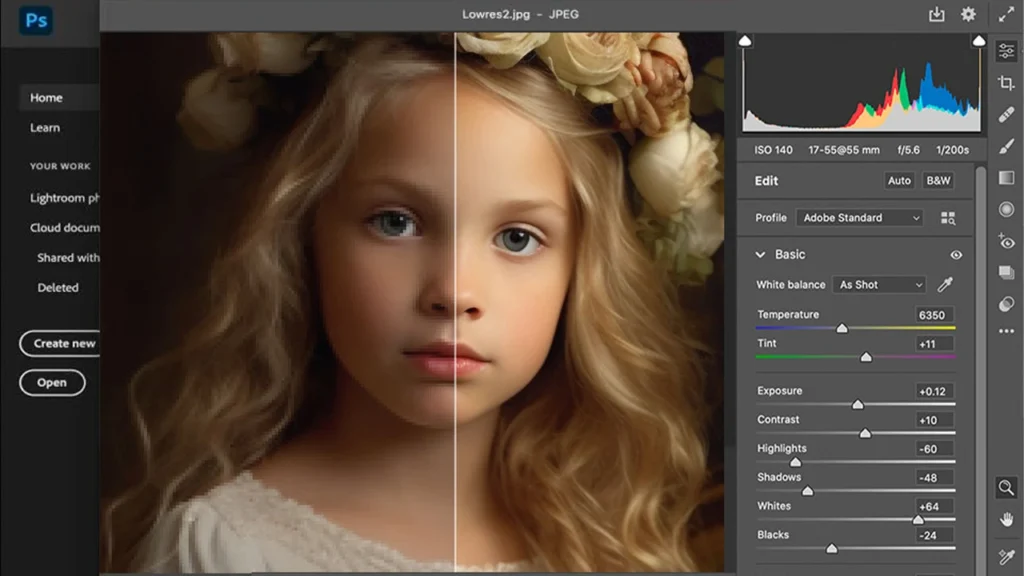
Task: Click the YOUR WORK heading
Action: coord(60,167)
